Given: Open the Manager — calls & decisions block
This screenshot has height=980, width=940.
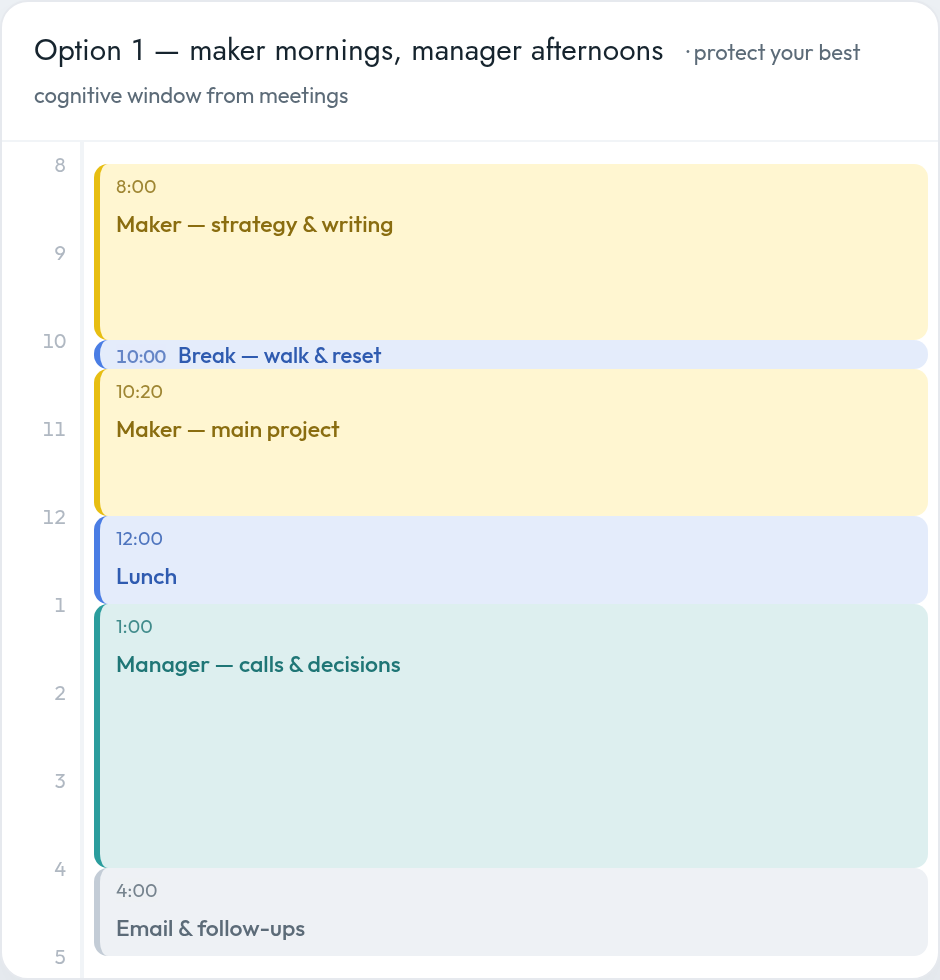Looking at the screenshot, I should tap(511, 736).
